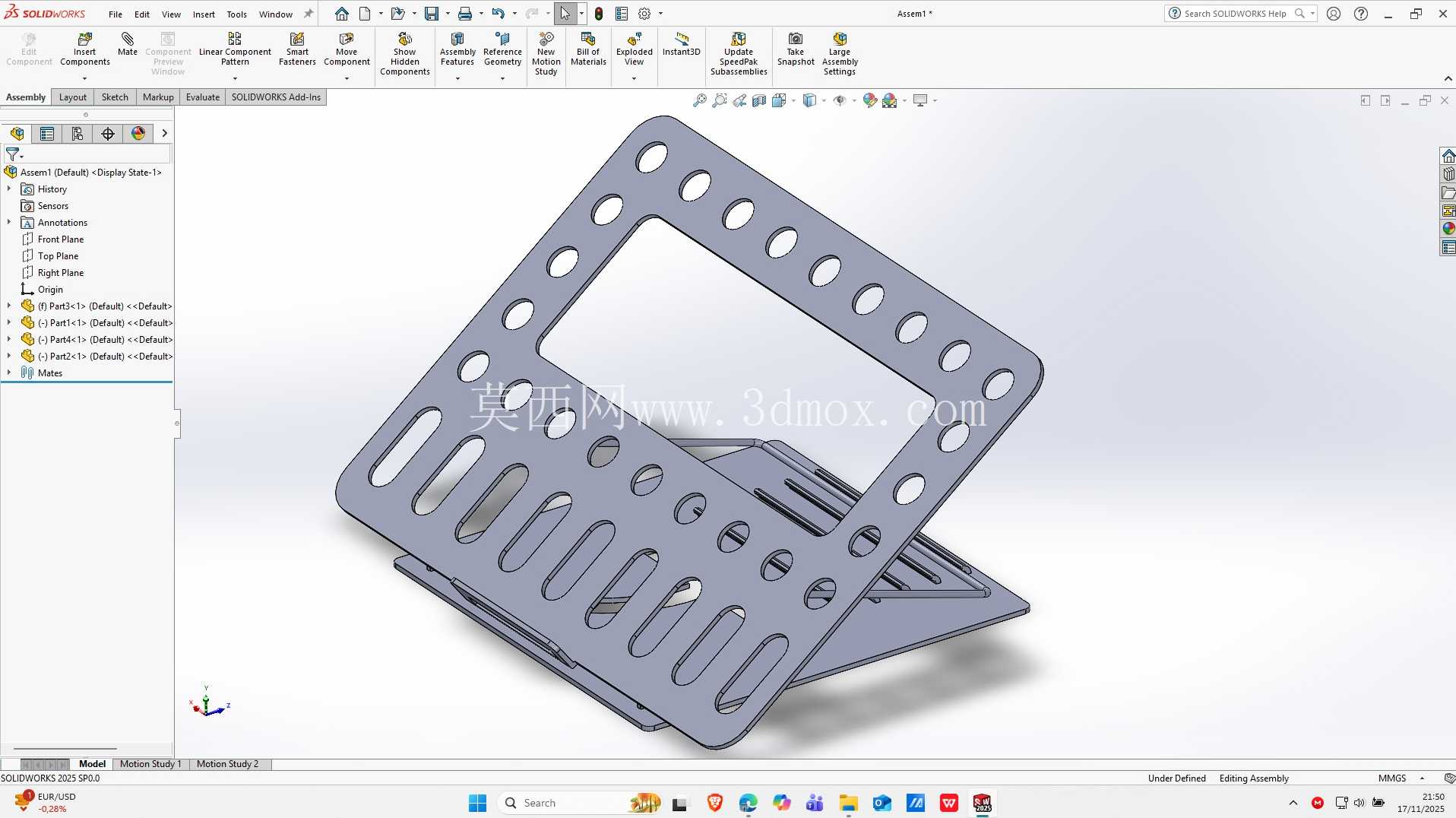Click the Windows taskbar Search box
This screenshot has width=1456, height=818.
pyautogui.click(x=579, y=803)
